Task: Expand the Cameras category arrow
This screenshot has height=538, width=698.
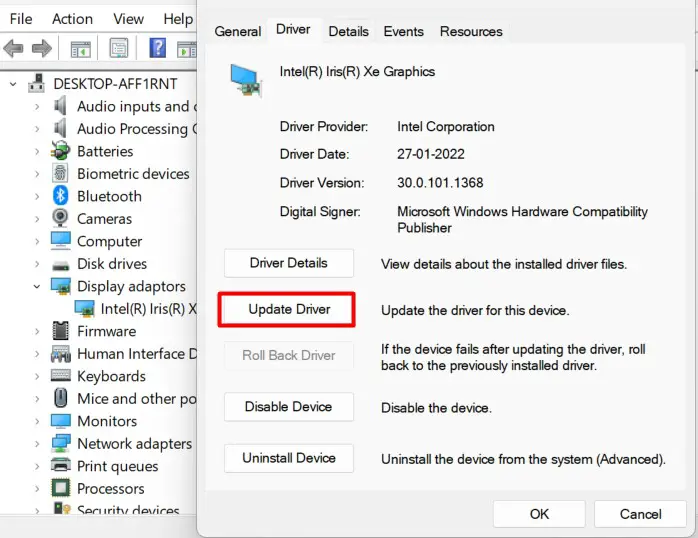Action: pos(37,219)
